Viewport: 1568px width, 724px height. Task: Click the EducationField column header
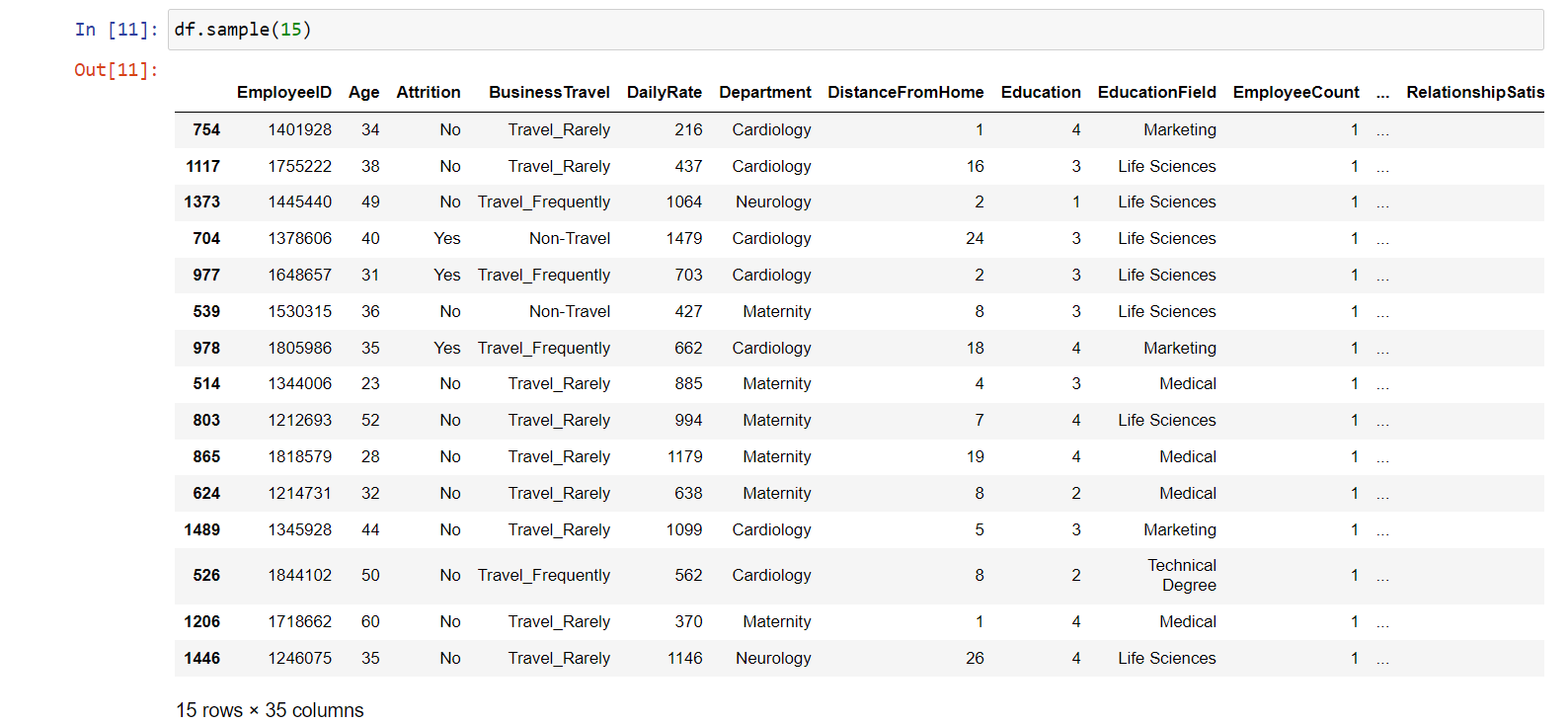coord(1157,92)
